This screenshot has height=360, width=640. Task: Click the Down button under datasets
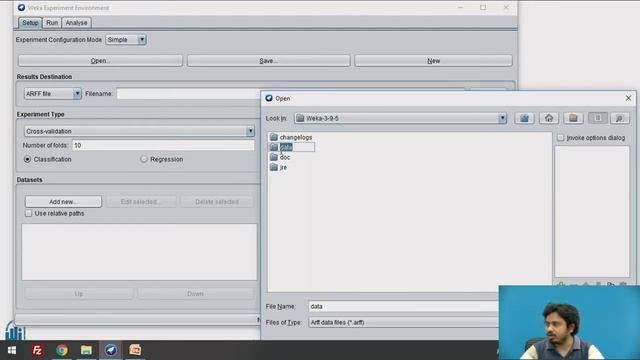195,293
